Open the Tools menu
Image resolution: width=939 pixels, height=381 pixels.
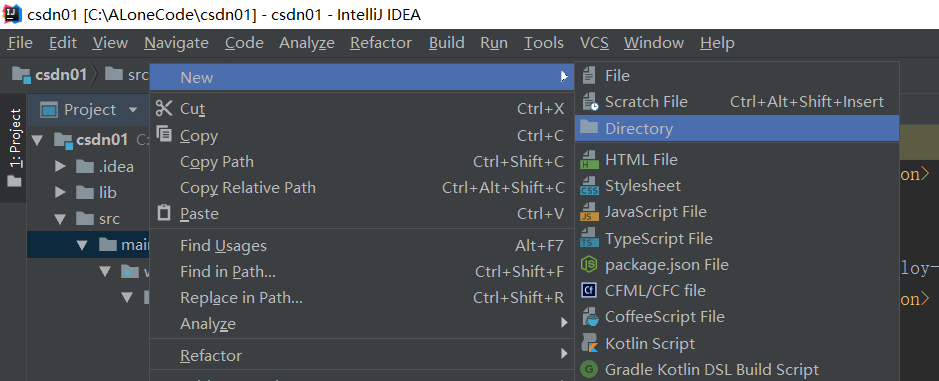click(544, 43)
